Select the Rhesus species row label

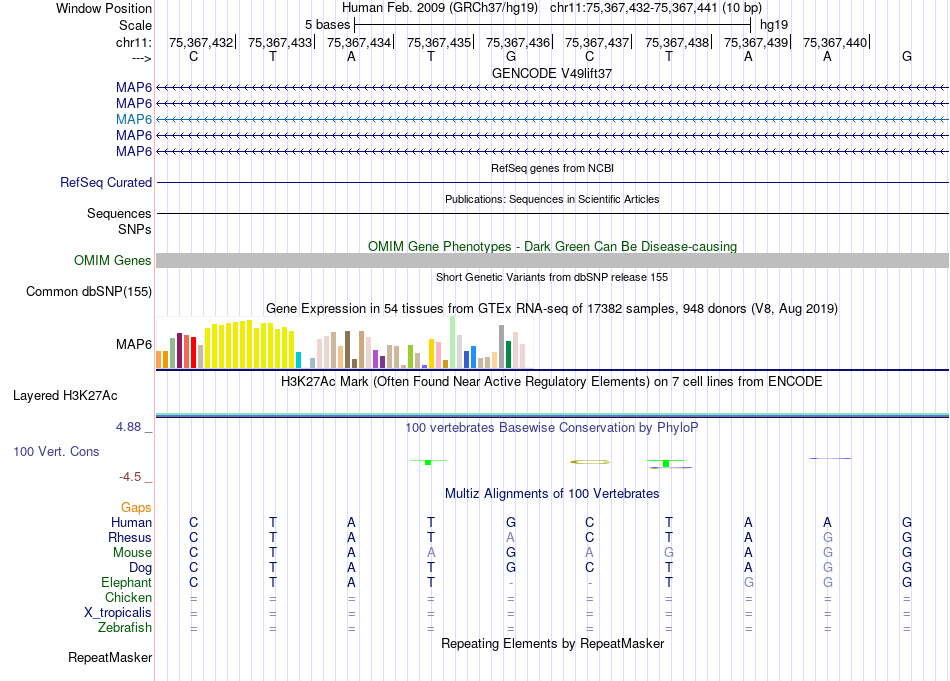click(130, 537)
